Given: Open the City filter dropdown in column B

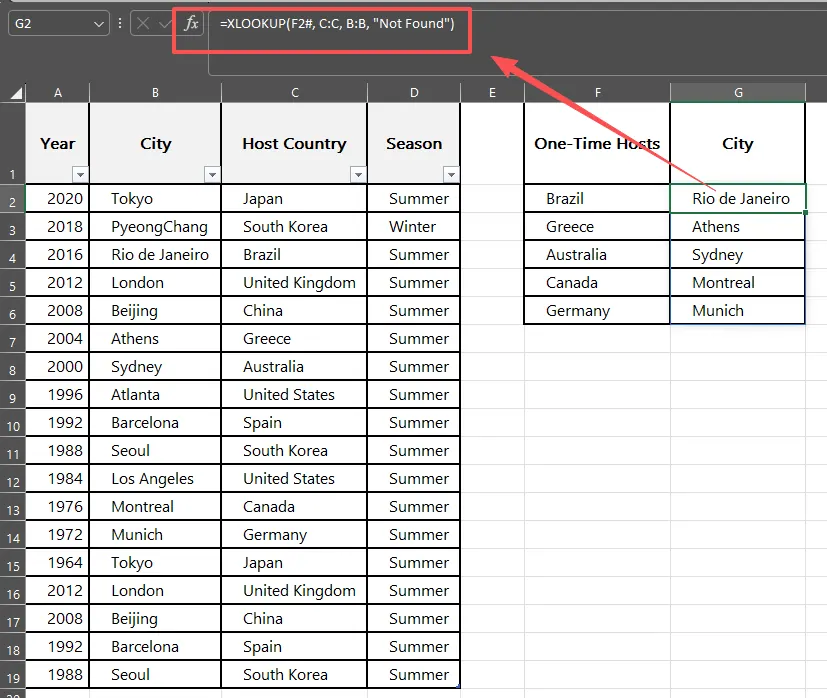Looking at the screenshot, I should coord(212,174).
